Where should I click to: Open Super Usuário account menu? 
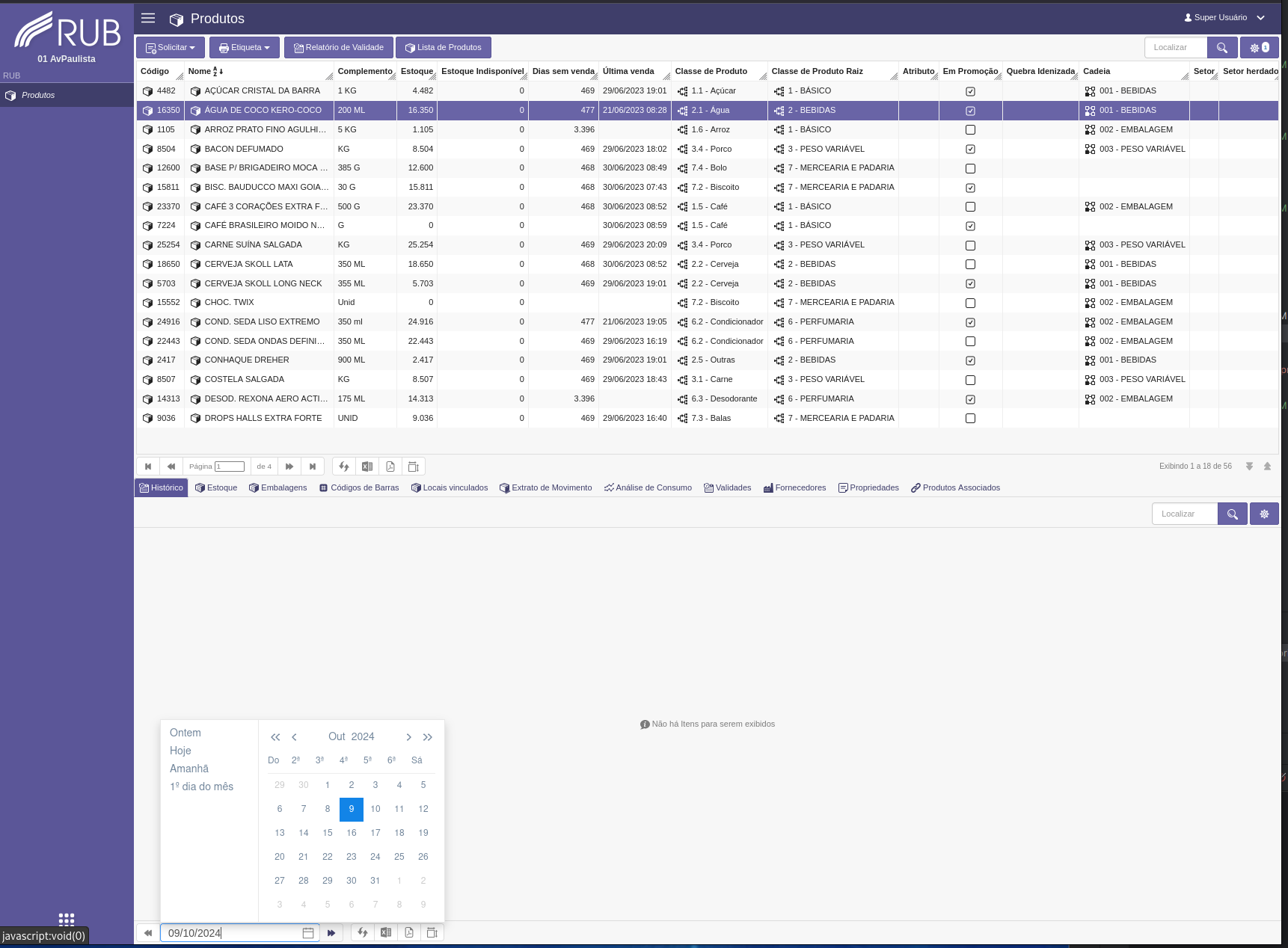click(1224, 17)
